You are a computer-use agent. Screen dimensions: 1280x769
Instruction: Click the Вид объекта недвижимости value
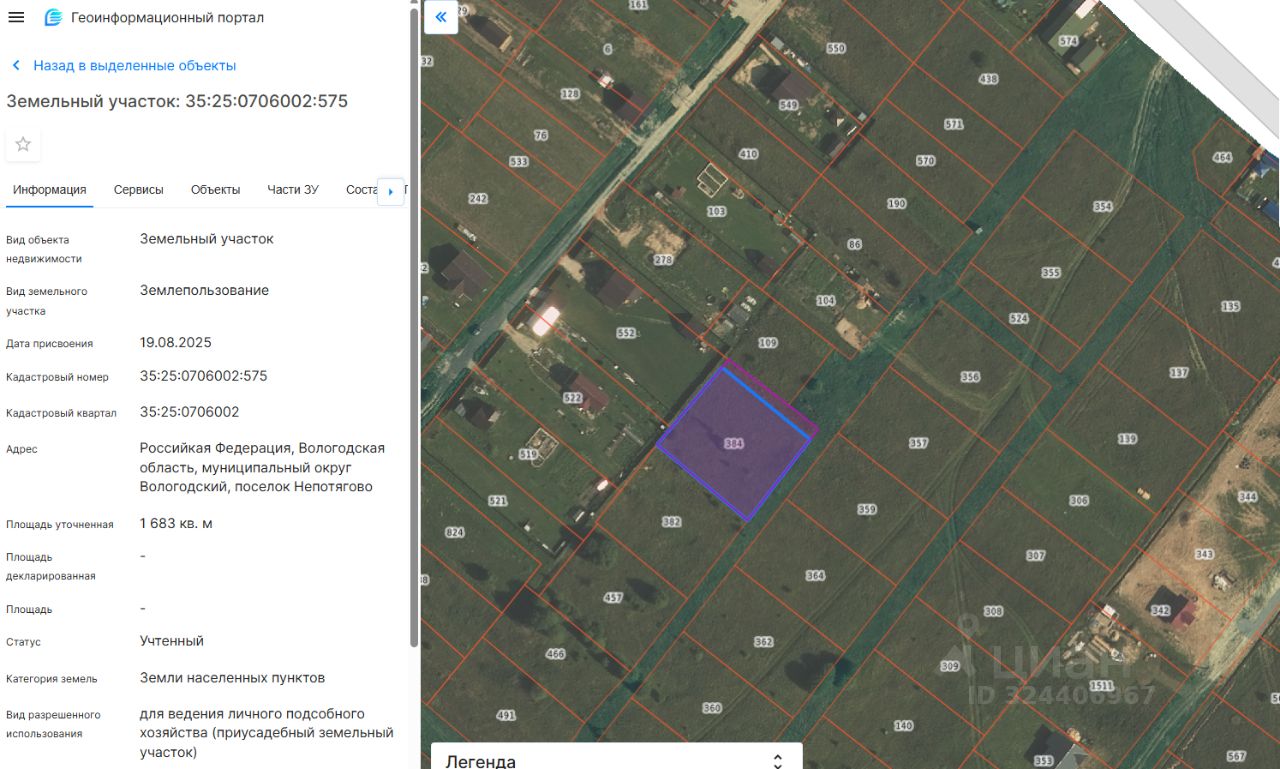[x=207, y=239]
